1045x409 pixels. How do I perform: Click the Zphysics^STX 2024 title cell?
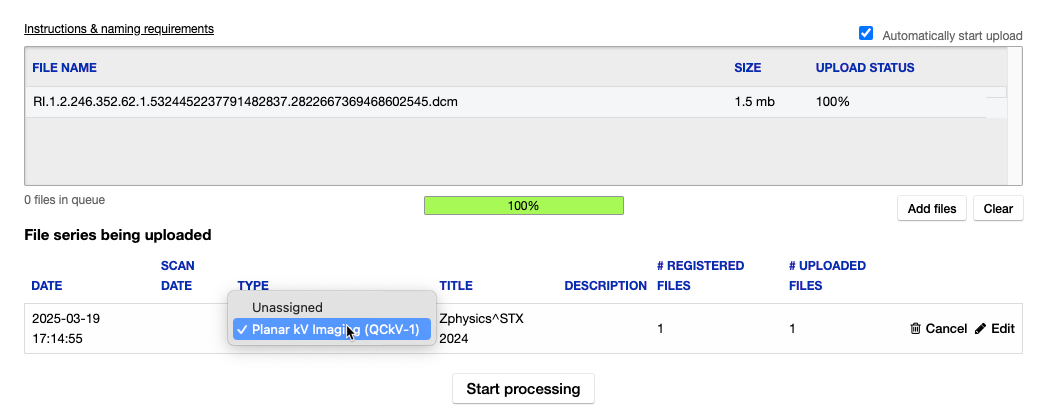pos(482,328)
